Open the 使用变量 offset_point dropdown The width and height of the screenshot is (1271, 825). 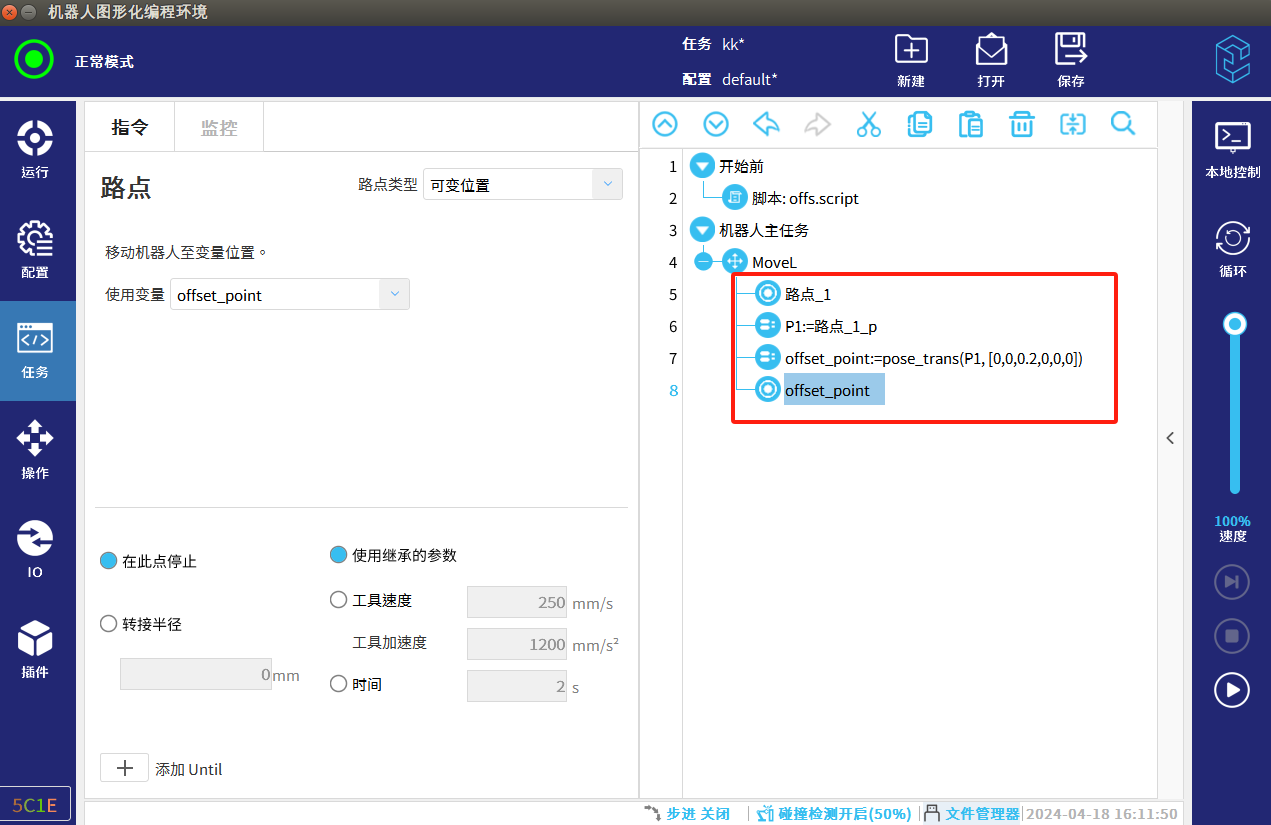tap(290, 295)
